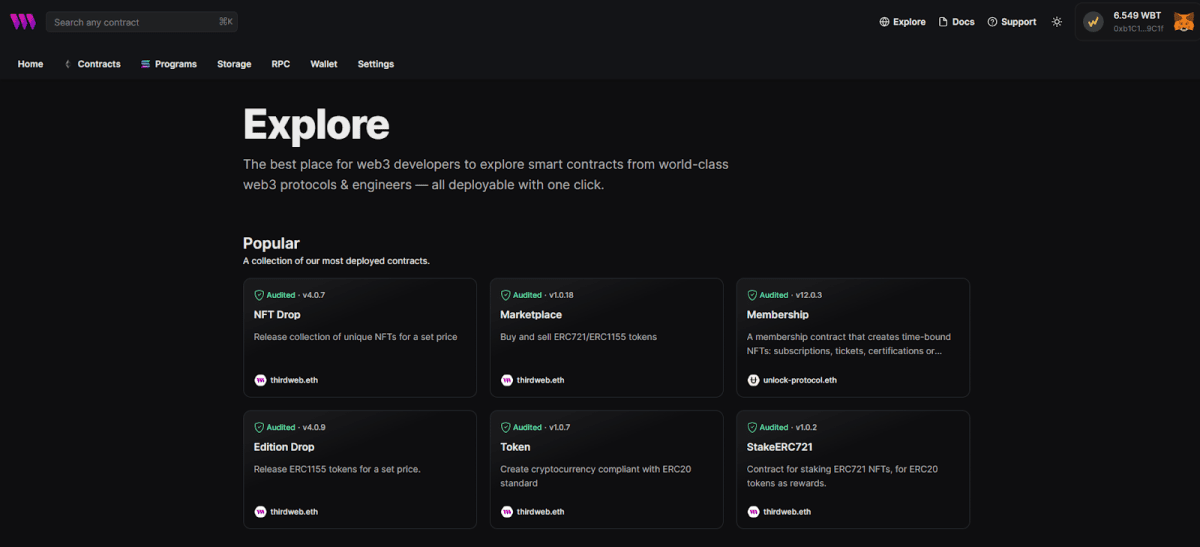The width and height of the screenshot is (1200, 547).
Task: Click the Solana icon beside Programs
Action: [x=145, y=64]
